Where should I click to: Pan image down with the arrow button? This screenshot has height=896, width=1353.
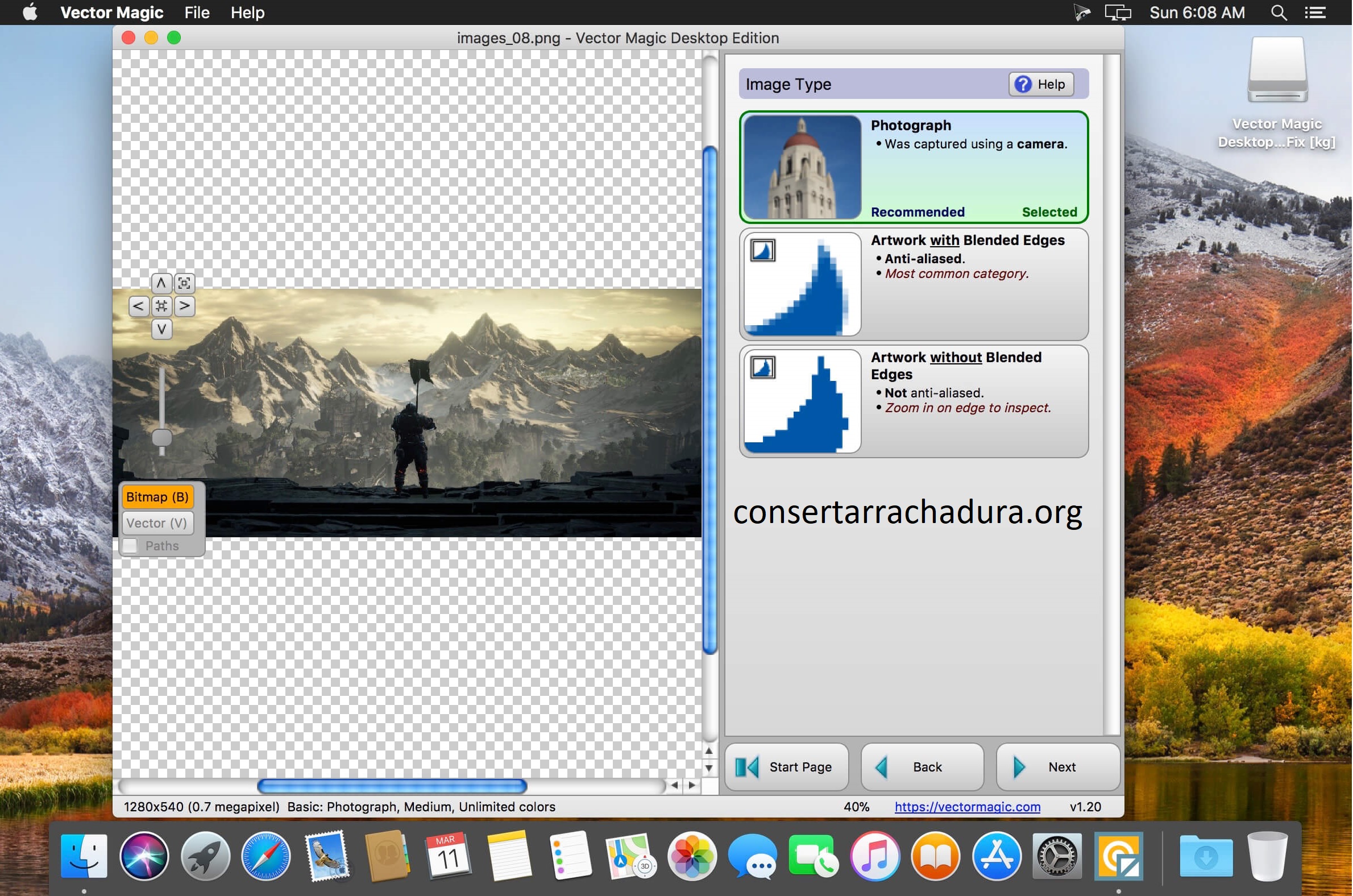(161, 329)
